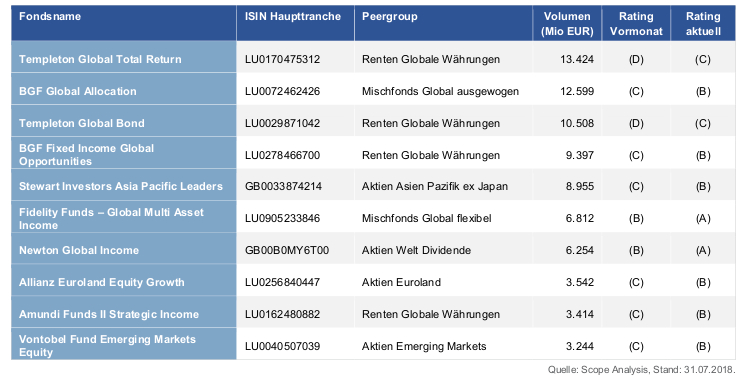Select the Volumen (Mio EUR) header
Image resolution: width=747 pixels, height=382 pixels.
pos(567,24)
